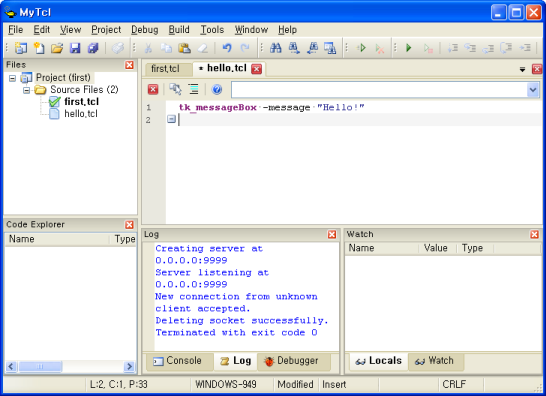Image resolution: width=546 pixels, height=396 pixels.
Task: Click the small green Run icon
Action: (x=361, y=48)
